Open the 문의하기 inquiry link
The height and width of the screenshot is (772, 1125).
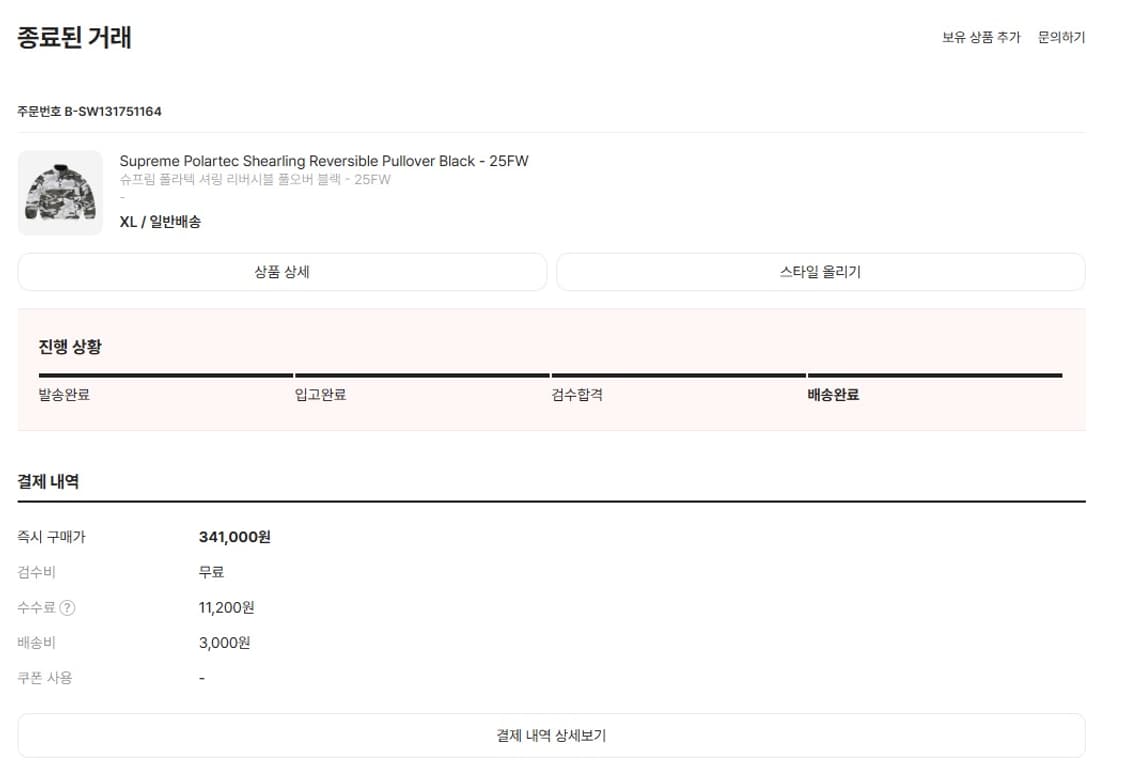1061,38
